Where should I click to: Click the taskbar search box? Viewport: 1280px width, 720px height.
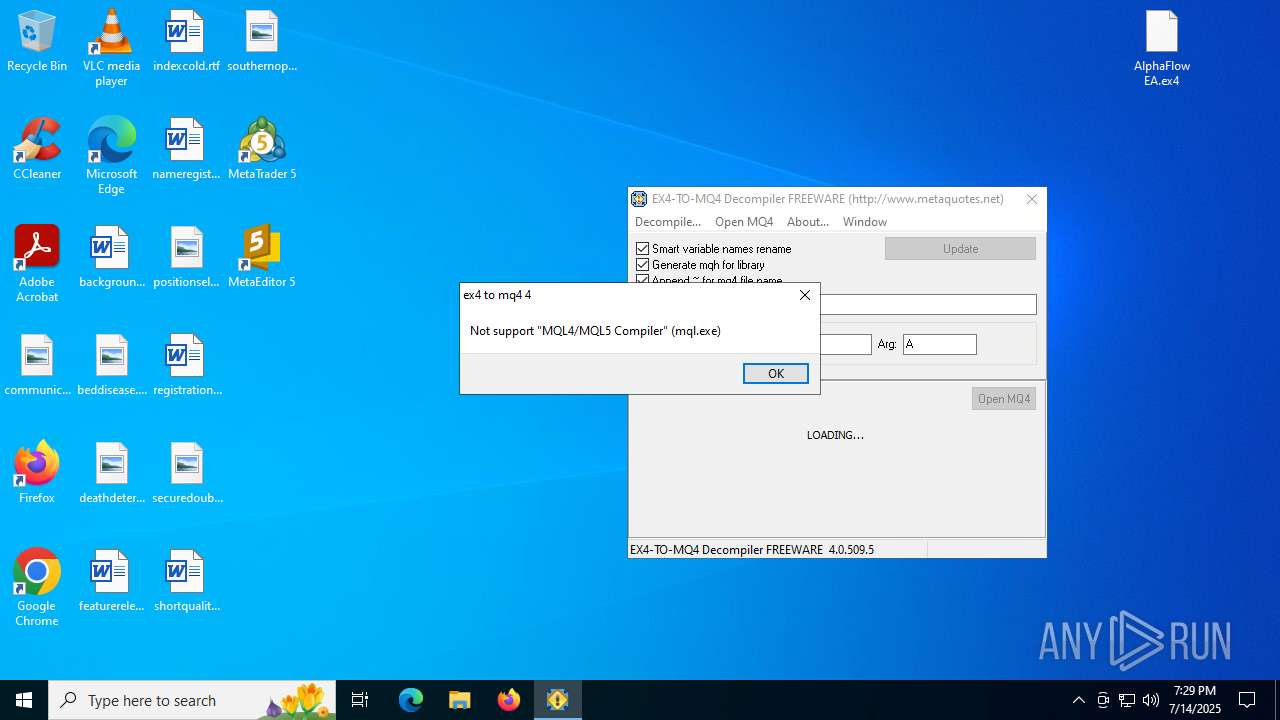(192, 700)
